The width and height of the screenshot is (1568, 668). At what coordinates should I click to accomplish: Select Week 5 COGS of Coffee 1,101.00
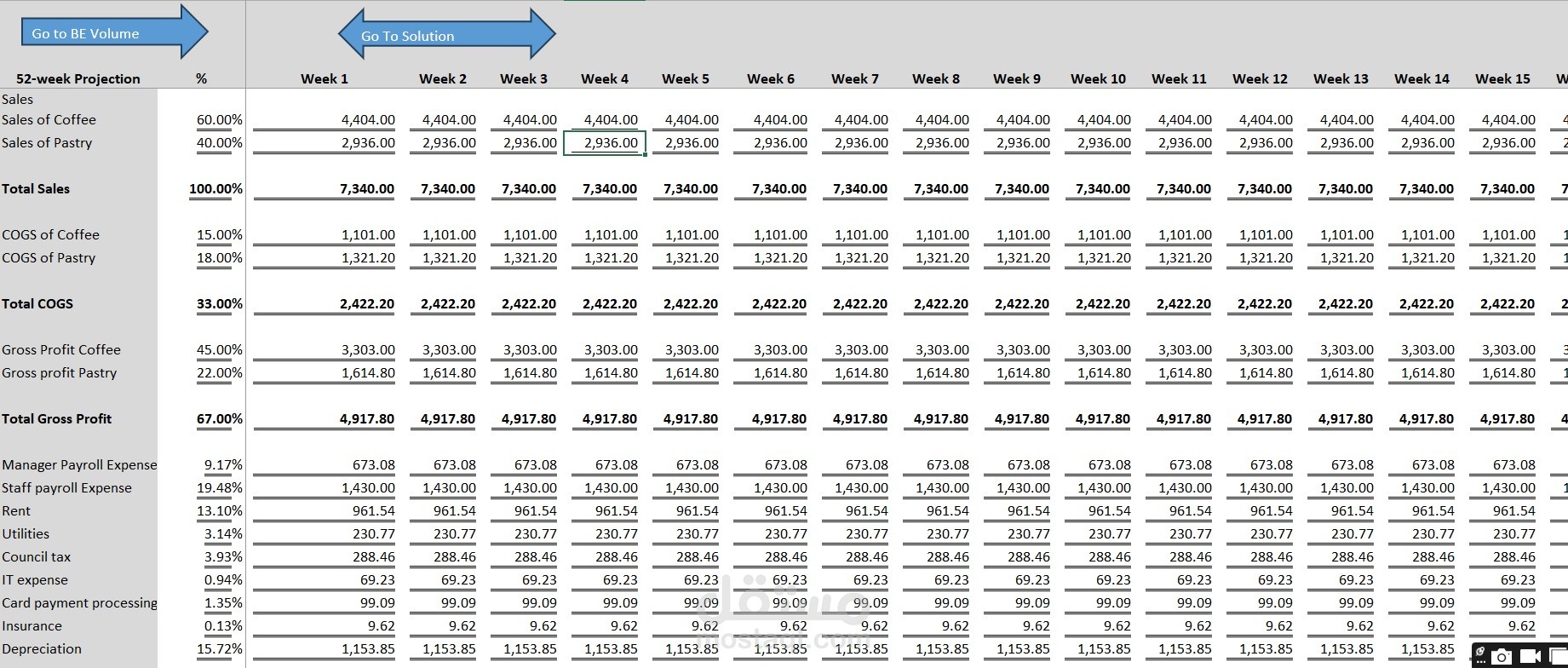point(692,234)
